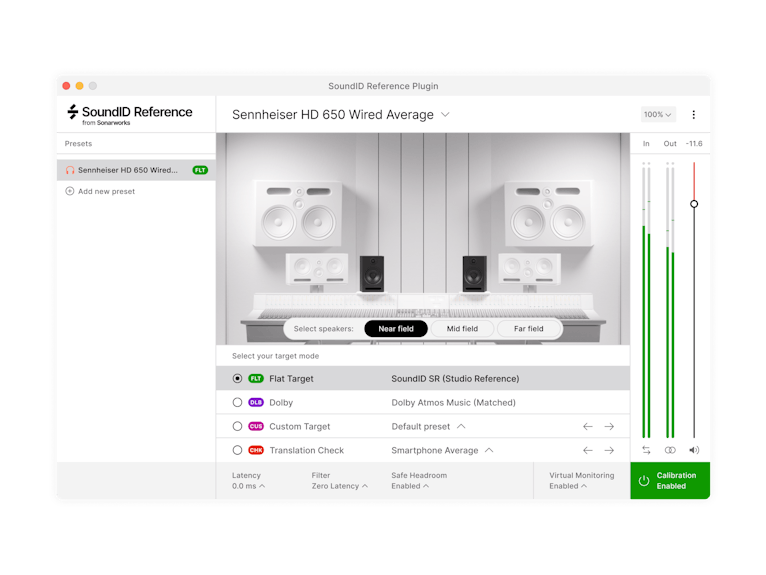Open the three-dot options menu
The image size is (766, 575).
(694, 115)
